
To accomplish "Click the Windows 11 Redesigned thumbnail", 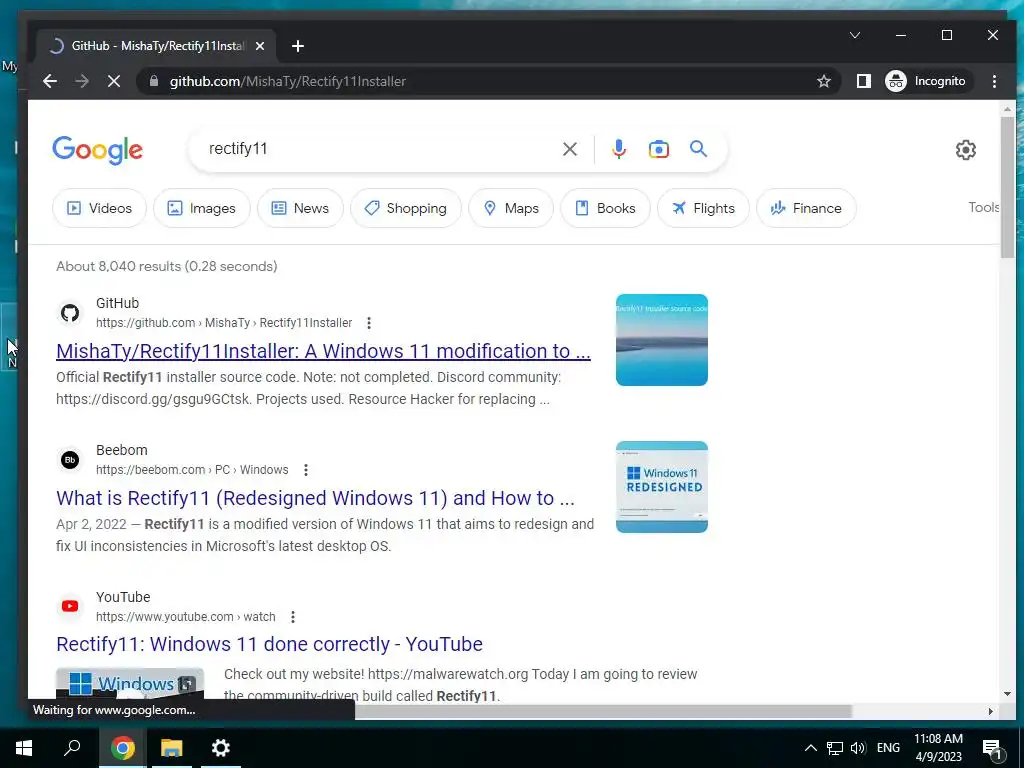I will click(x=662, y=487).
